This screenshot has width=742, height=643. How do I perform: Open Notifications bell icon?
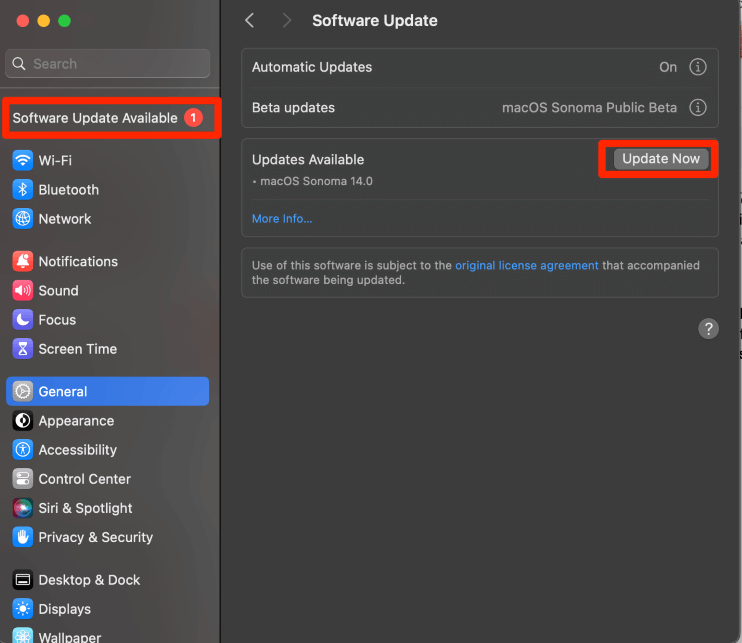tap(22, 261)
